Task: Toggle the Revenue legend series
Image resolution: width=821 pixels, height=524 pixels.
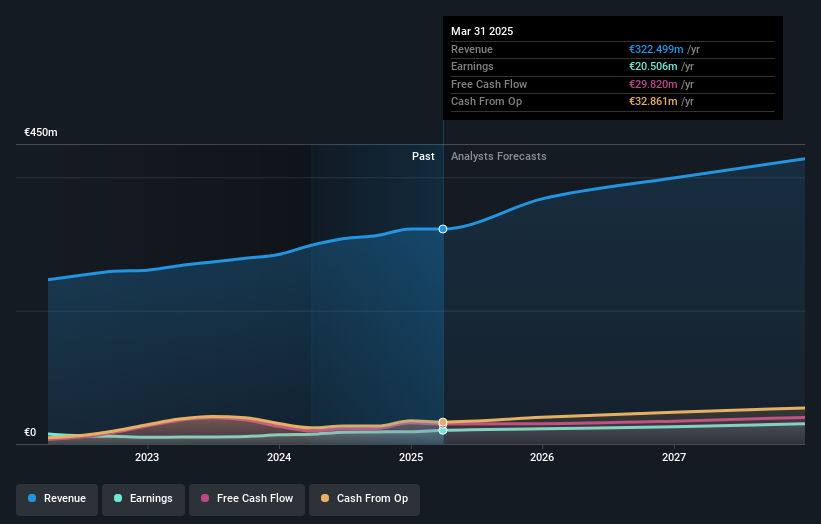Action: point(57,498)
